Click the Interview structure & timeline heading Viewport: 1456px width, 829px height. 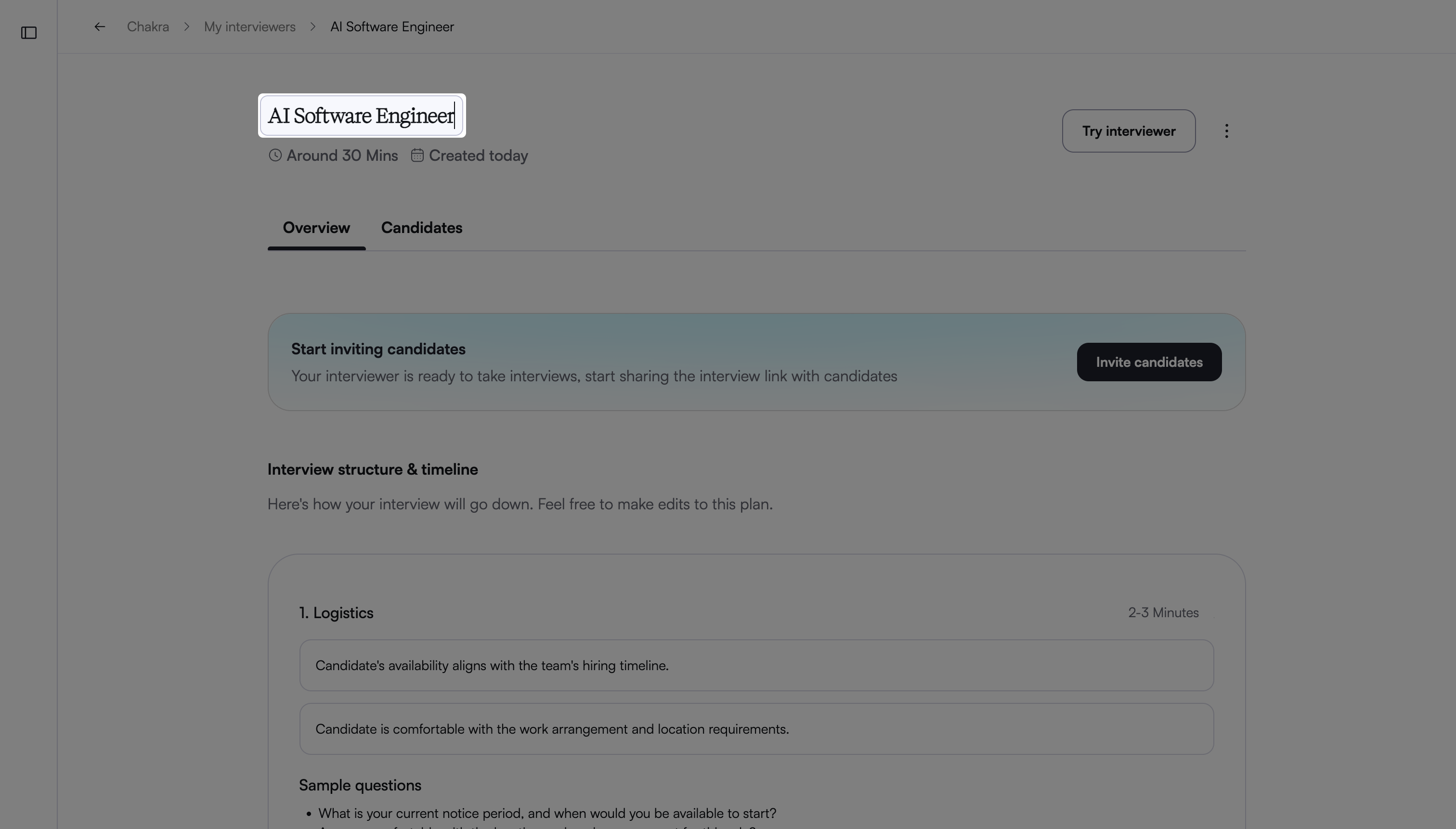click(x=372, y=470)
